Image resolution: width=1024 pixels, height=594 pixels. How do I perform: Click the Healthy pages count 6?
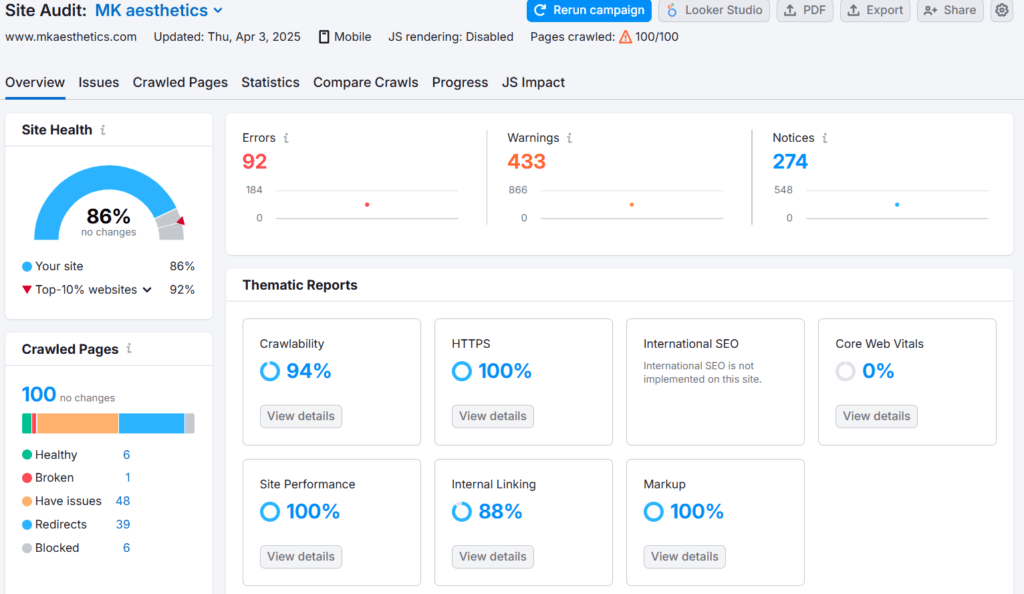click(126, 455)
